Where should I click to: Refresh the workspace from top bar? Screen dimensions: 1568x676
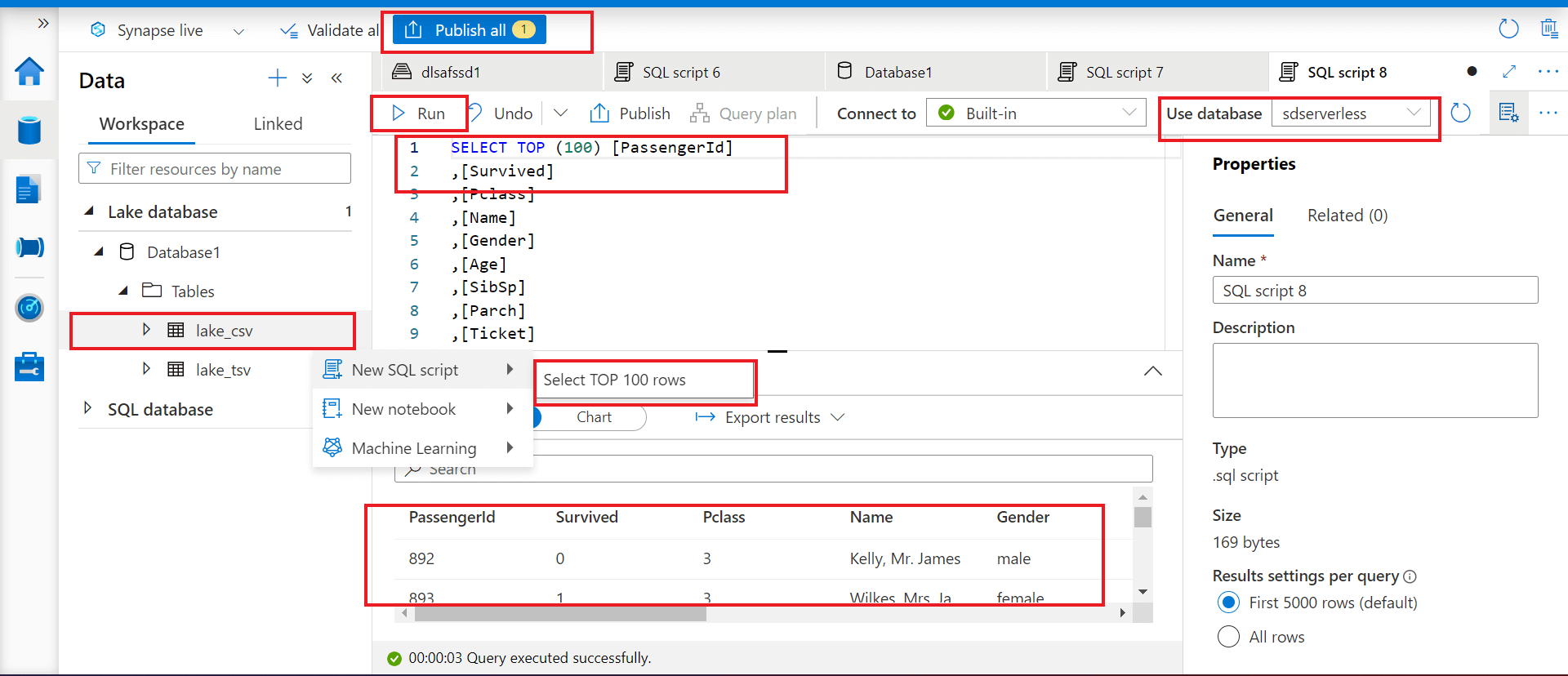[x=1508, y=29]
